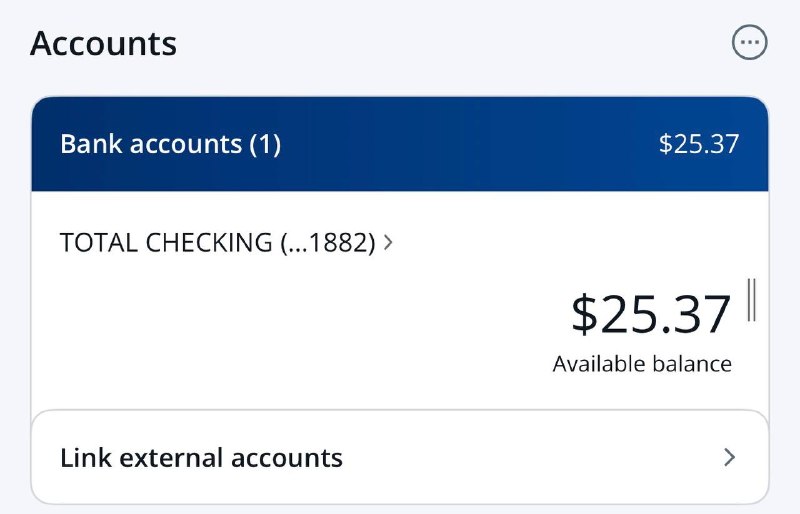Select the Link external accounts row
This screenshot has height=514, width=800.
pos(400,458)
